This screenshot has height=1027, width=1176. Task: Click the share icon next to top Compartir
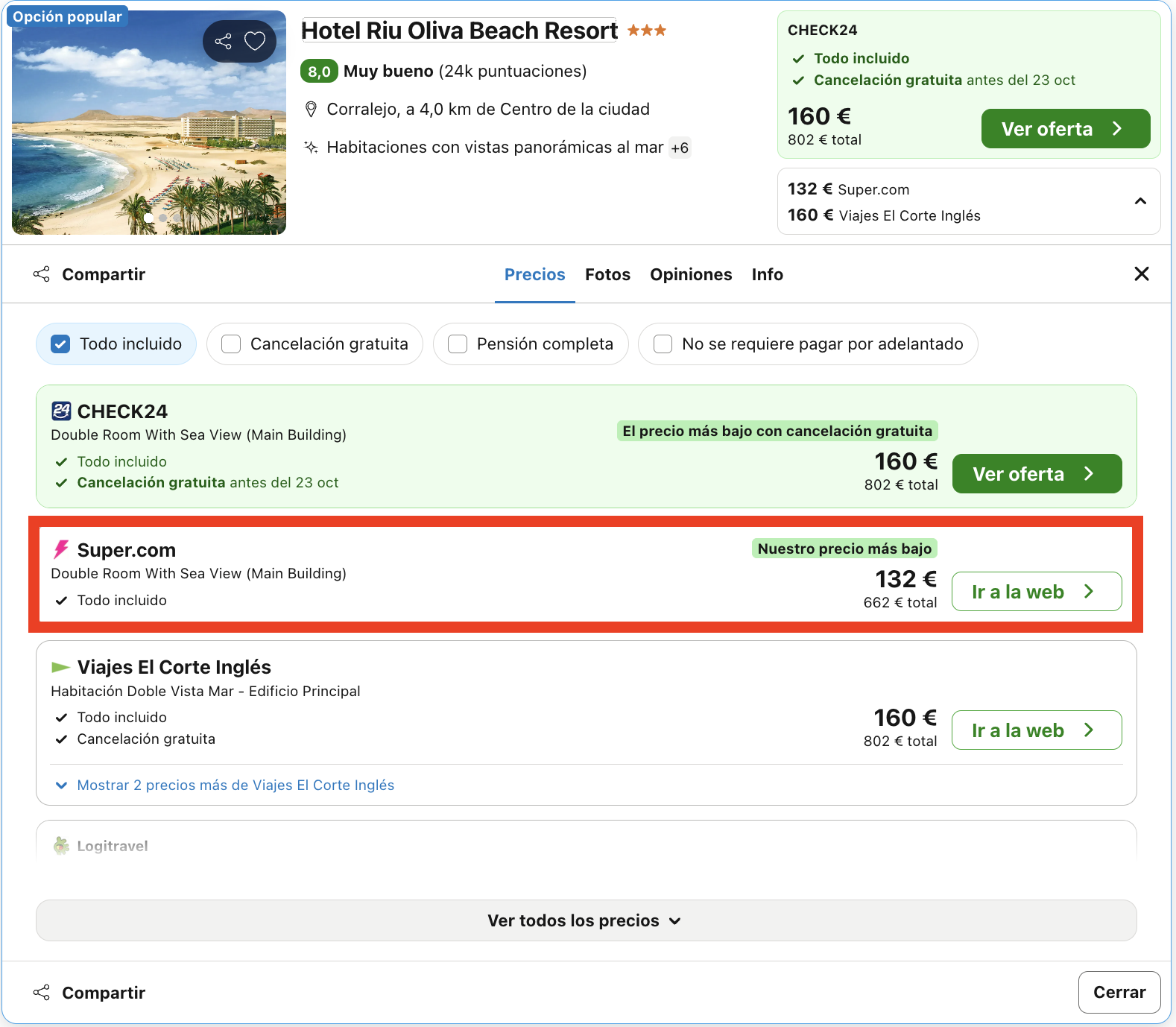pos(42,274)
